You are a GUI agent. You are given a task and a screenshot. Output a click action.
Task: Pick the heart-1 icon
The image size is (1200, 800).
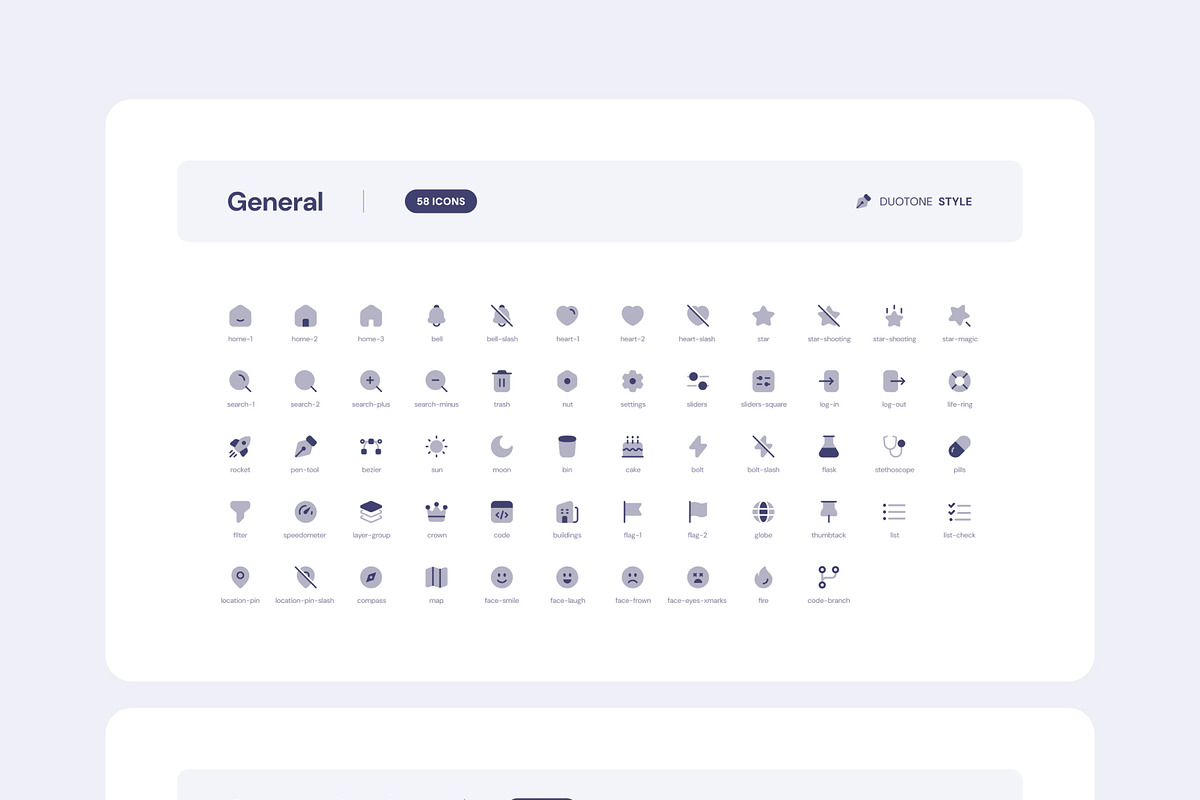567,316
